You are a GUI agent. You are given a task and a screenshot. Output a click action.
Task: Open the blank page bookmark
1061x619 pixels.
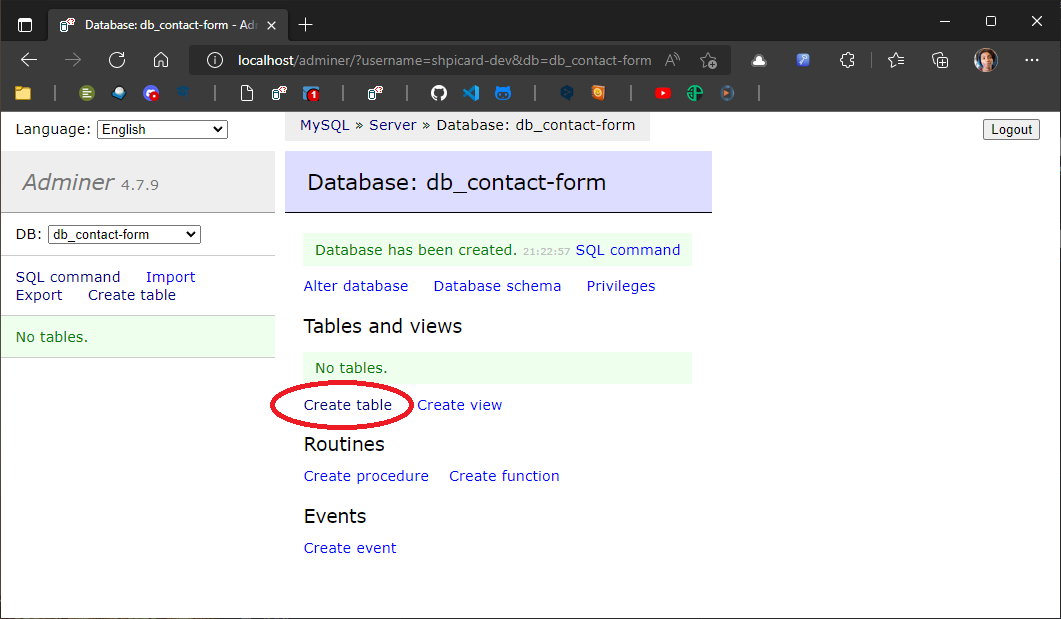point(247,93)
